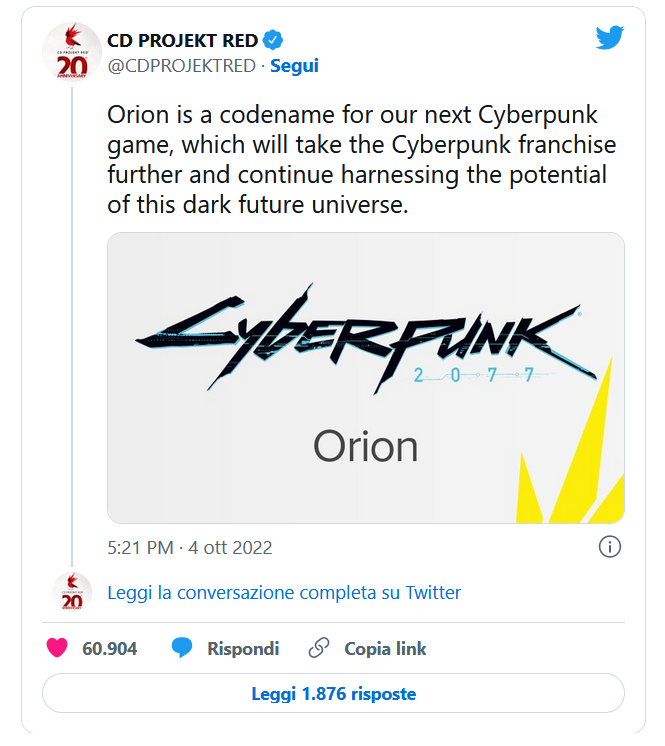Click the Twitter bird logo
The image size is (665, 746).
coord(609,37)
